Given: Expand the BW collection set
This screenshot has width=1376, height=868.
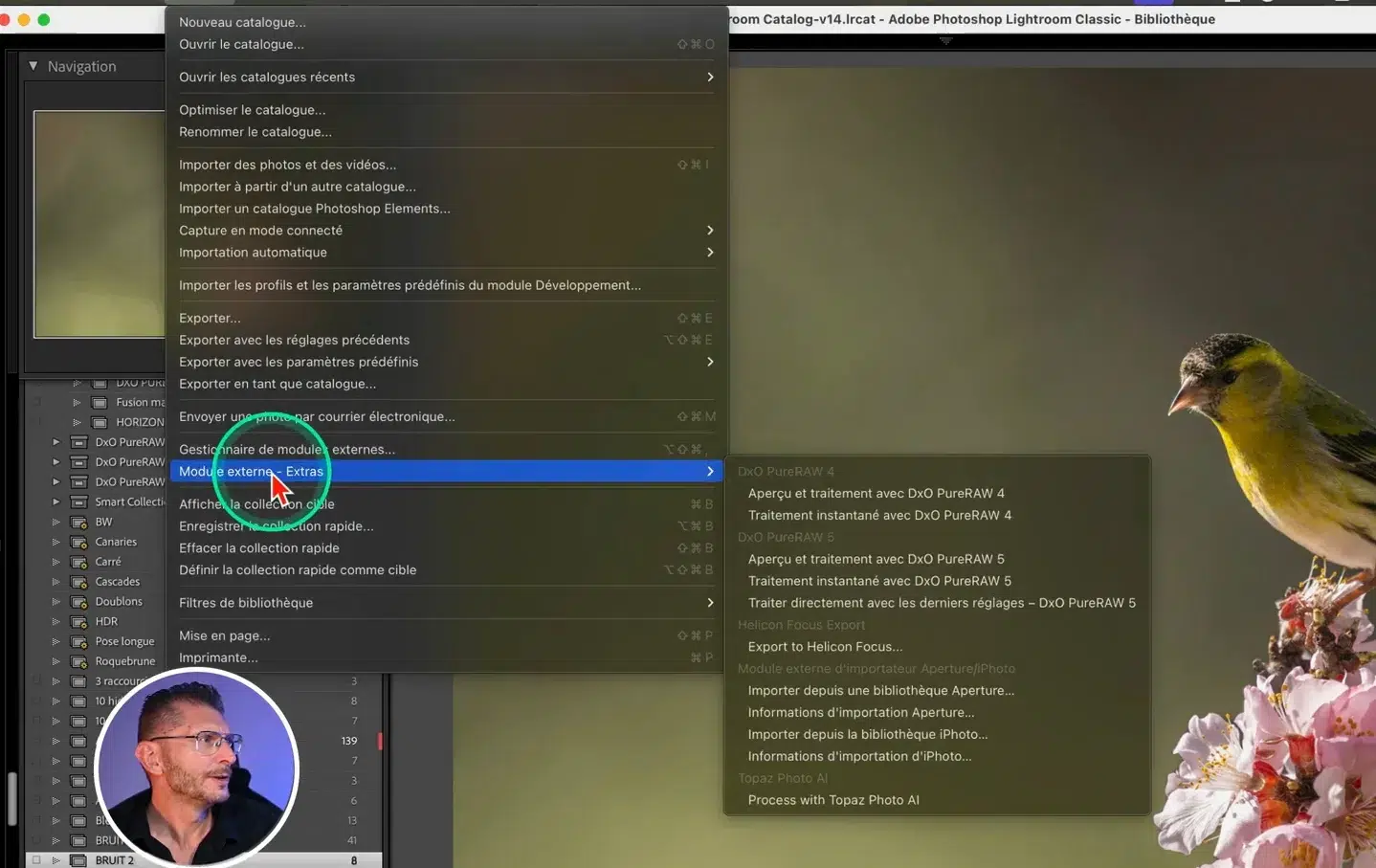Looking at the screenshot, I should 55,523.
